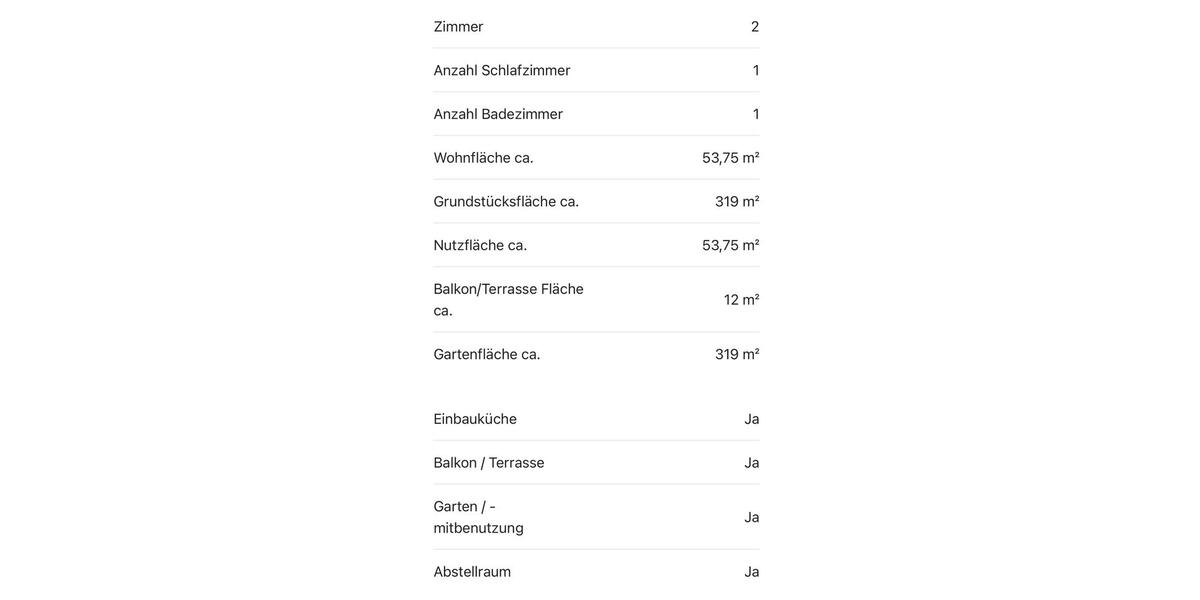Click the Balkon / Terrasse label
This screenshot has width=1200, height=600.
pyautogui.click(x=489, y=463)
